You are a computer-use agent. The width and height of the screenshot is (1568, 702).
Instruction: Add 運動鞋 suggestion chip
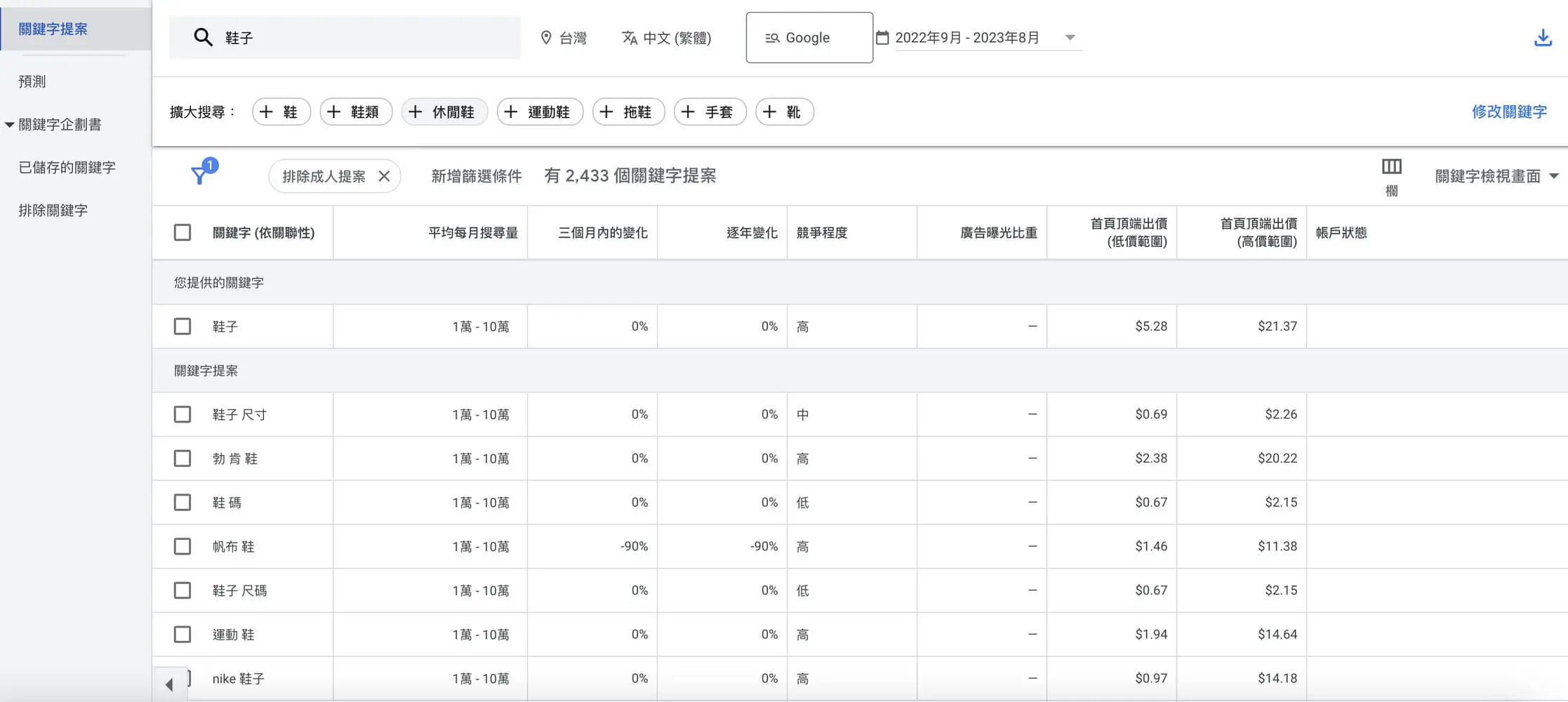pos(540,112)
